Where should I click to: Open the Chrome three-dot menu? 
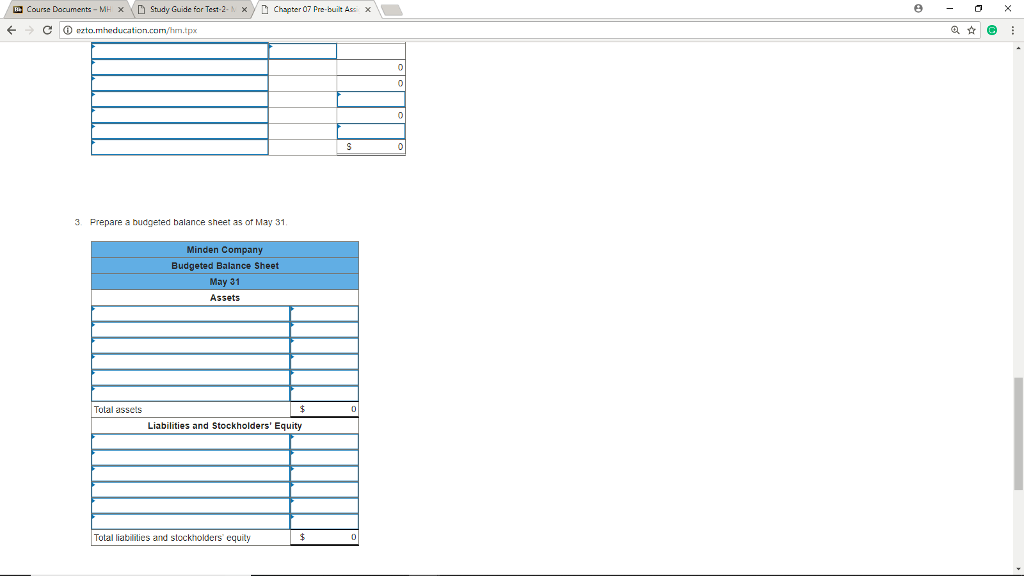click(1013, 30)
